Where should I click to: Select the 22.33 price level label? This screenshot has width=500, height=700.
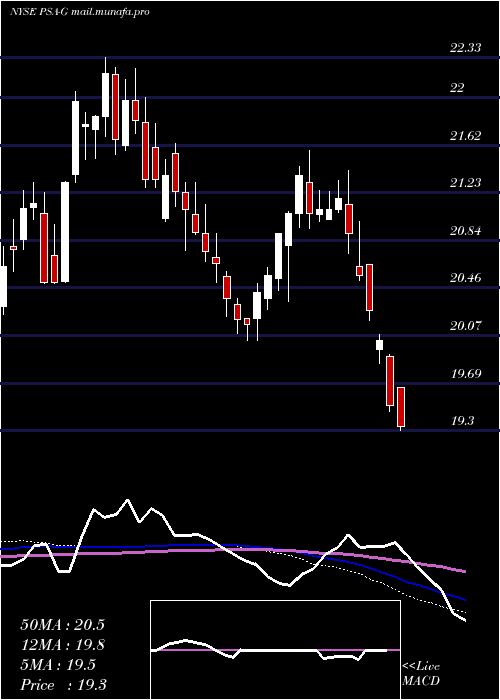(466, 48)
